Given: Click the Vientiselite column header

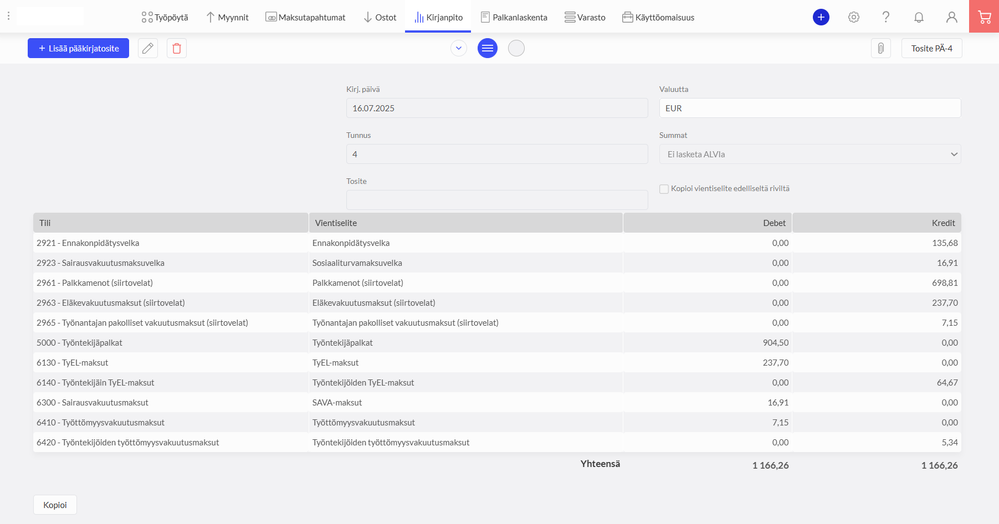Looking at the screenshot, I should tap(466, 223).
